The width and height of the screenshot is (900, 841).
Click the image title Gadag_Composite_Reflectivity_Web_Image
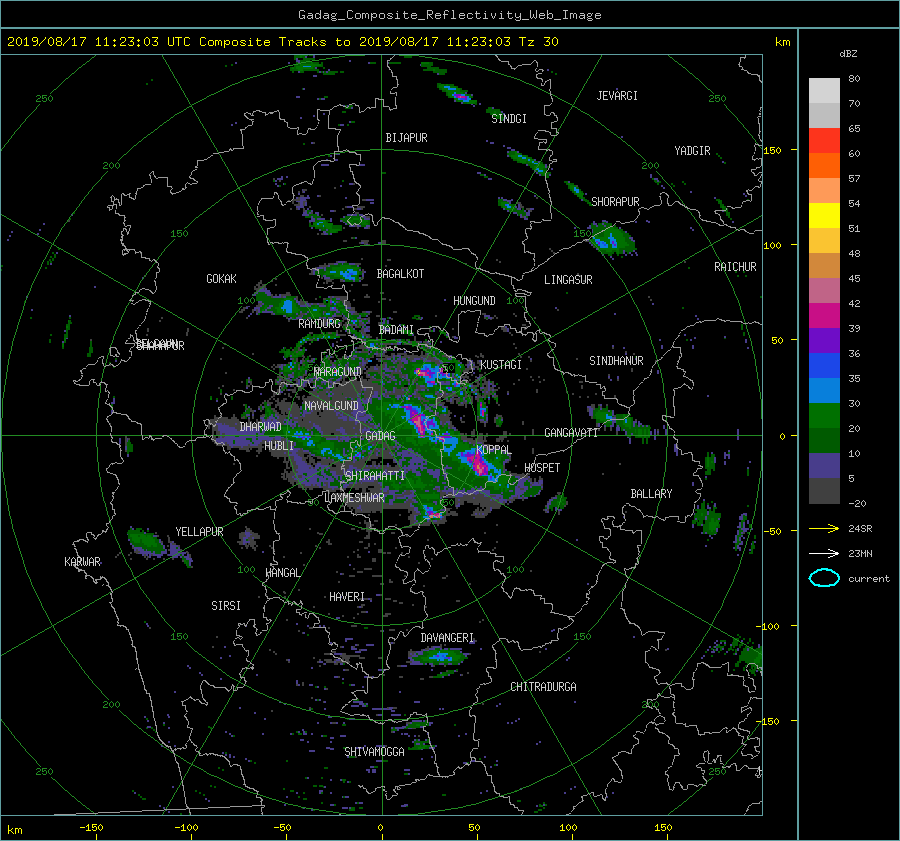[x=449, y=15]
